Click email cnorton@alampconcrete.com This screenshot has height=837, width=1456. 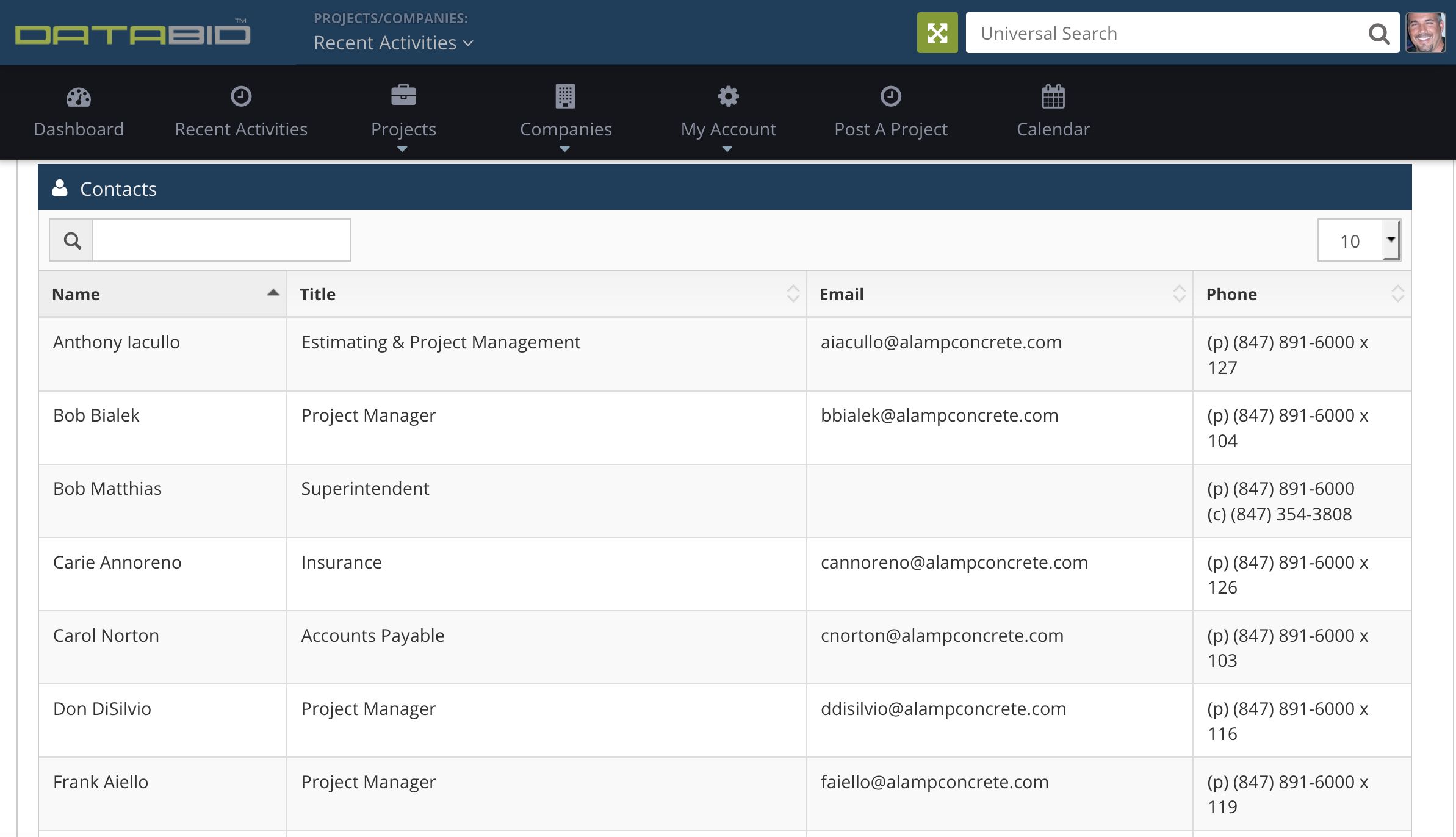[x=942, y=636]
